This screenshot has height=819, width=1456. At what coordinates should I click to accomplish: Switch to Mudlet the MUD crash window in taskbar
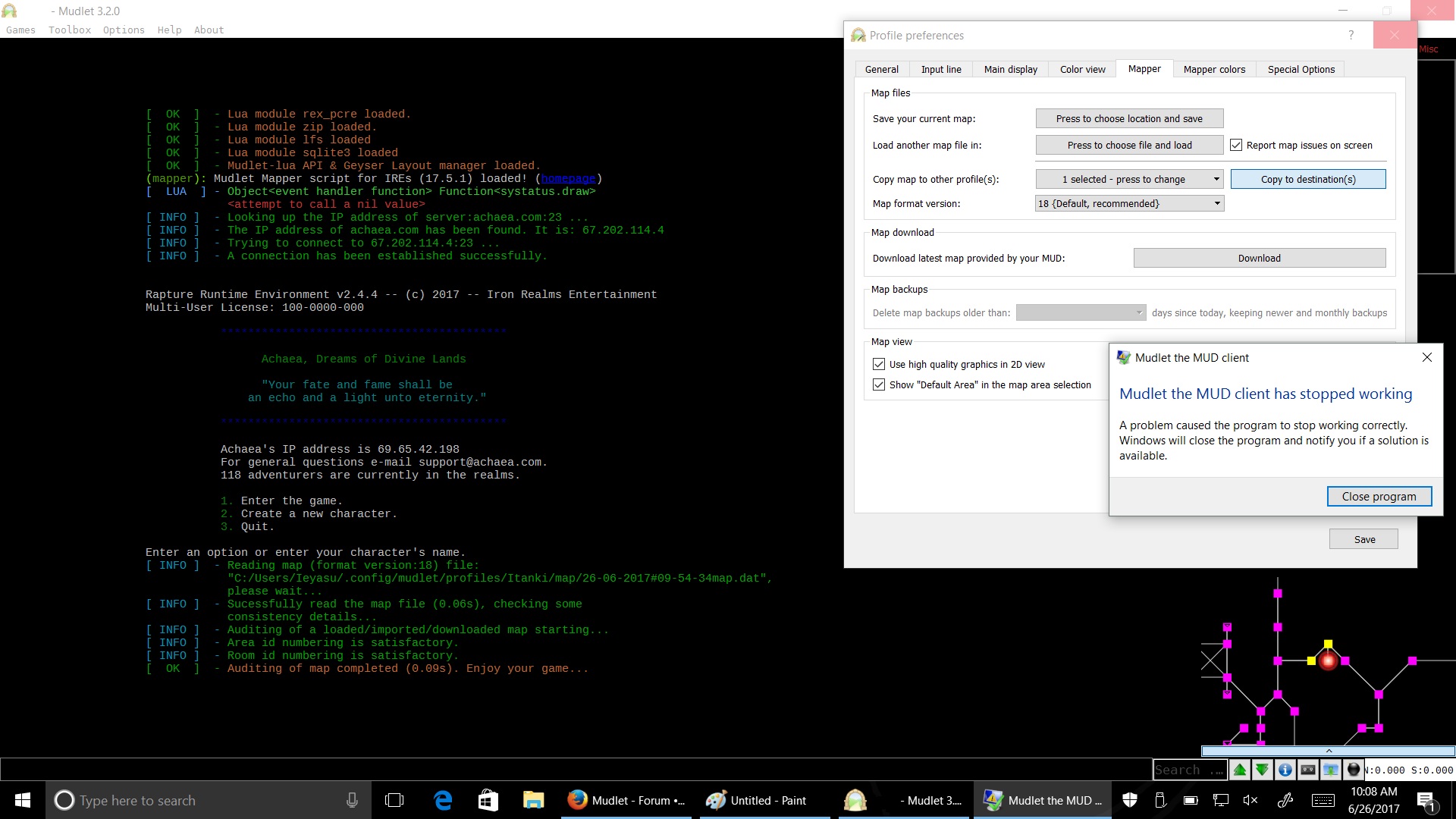point(1043,800)
